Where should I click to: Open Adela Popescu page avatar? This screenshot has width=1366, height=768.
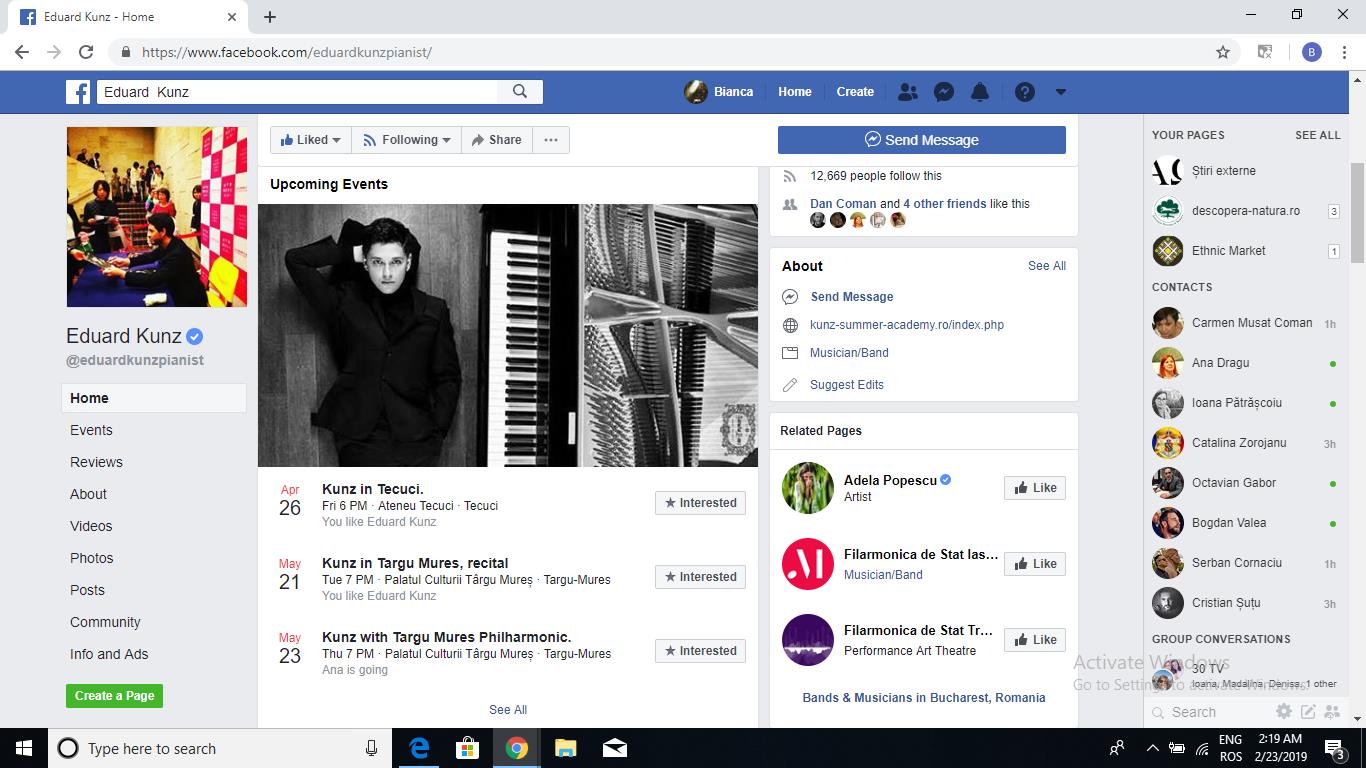point(808,488)
